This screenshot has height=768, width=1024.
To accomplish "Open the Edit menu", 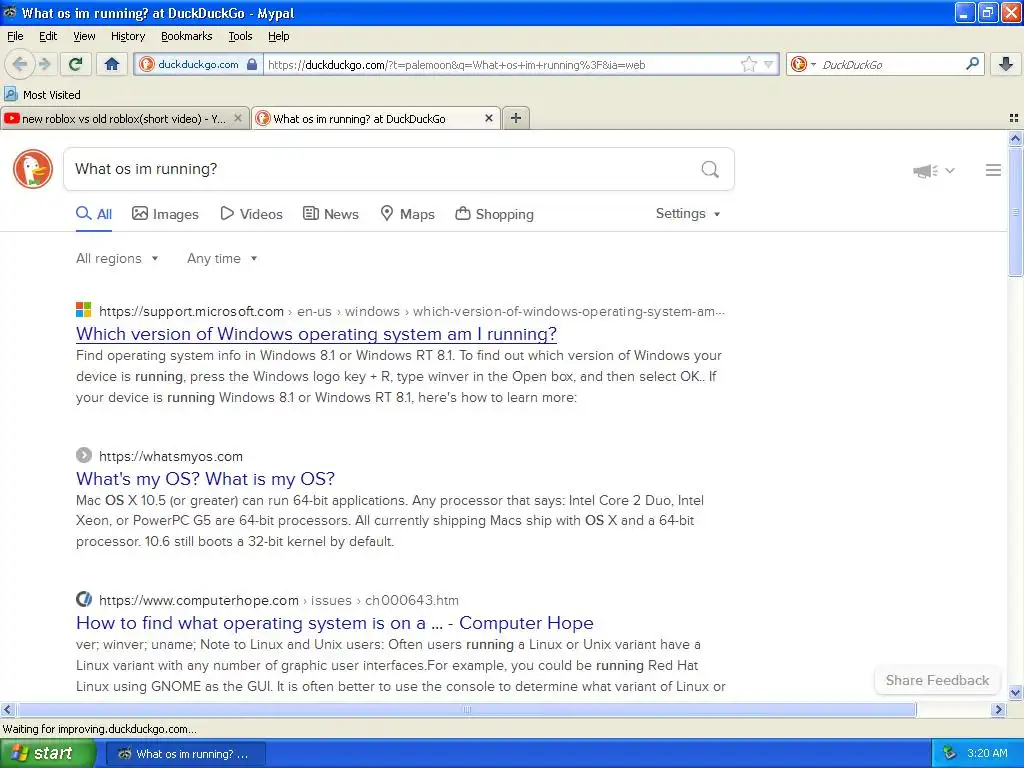I will pyautogui.click(x=48, y=36).
